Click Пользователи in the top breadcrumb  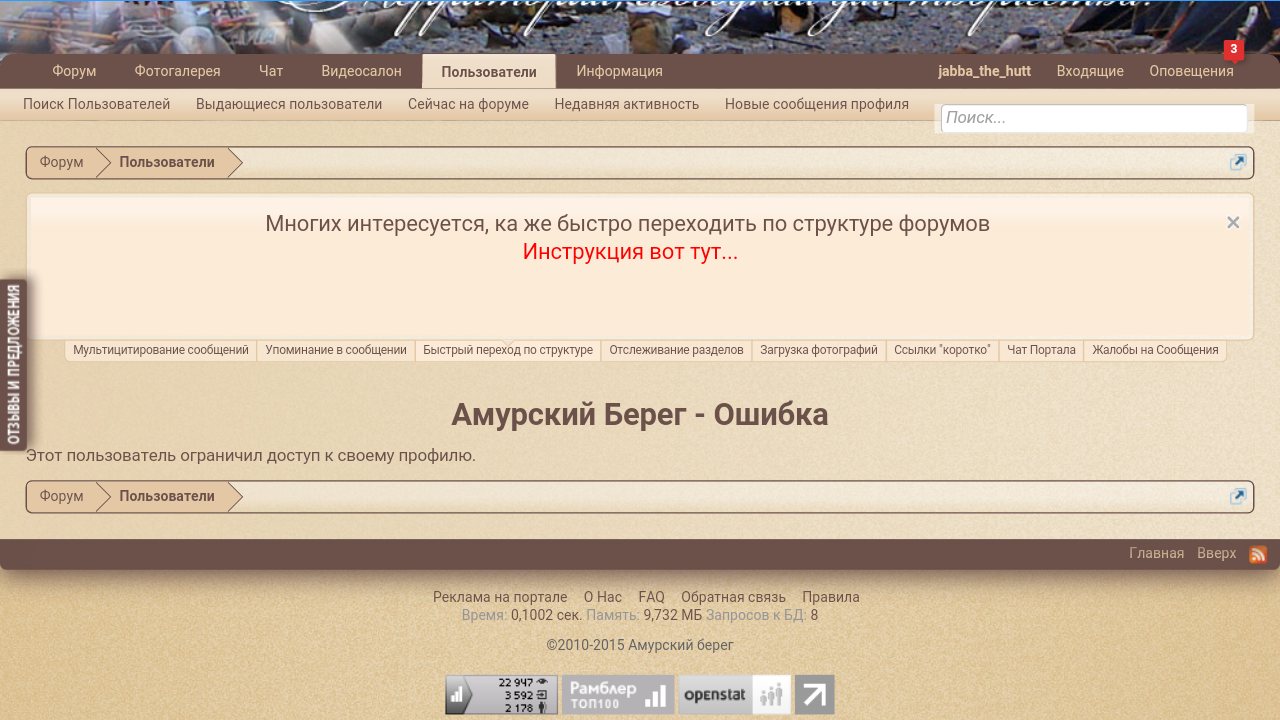(x=167, y=163)
